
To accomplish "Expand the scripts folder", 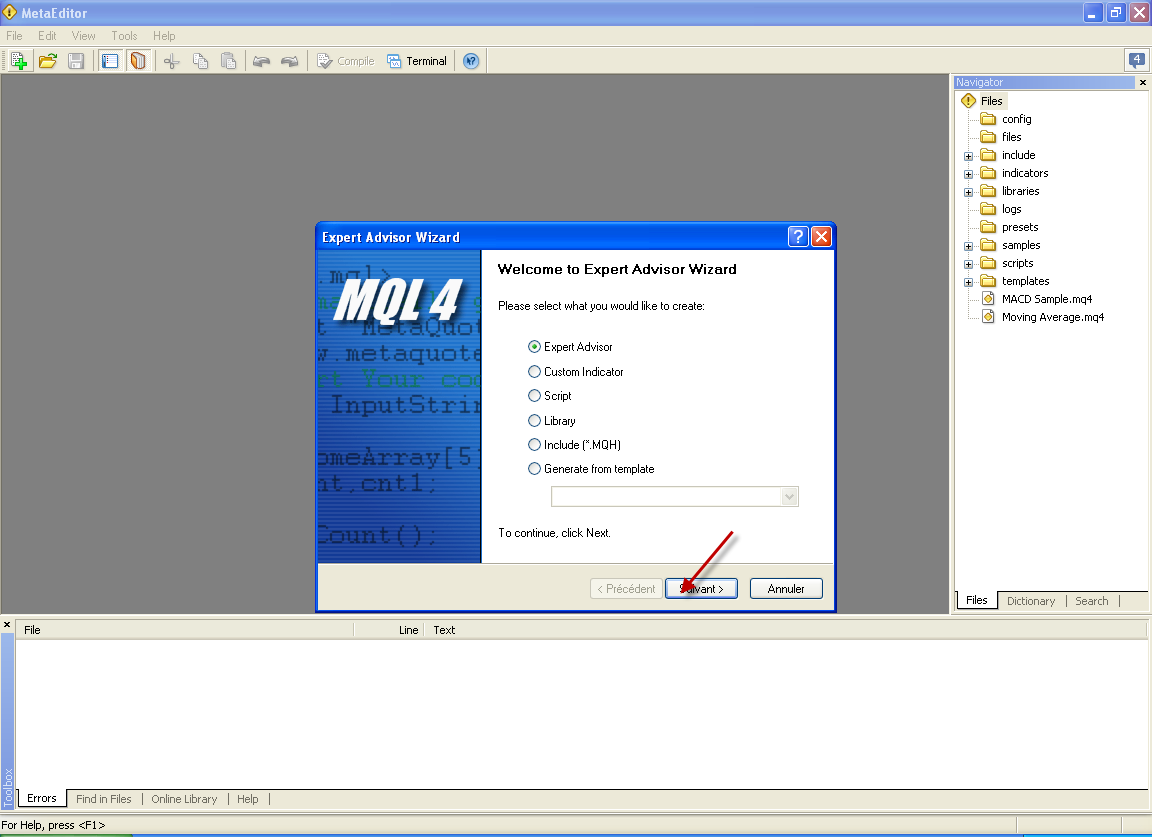I will (968, 264).
